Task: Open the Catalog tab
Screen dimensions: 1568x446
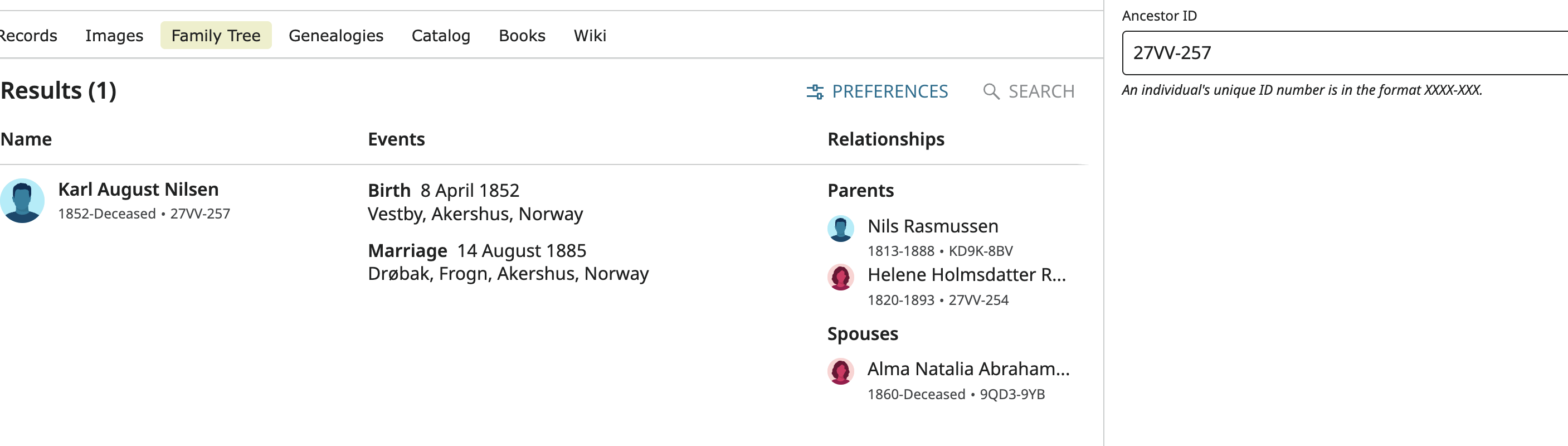Action: coord(441,35)
